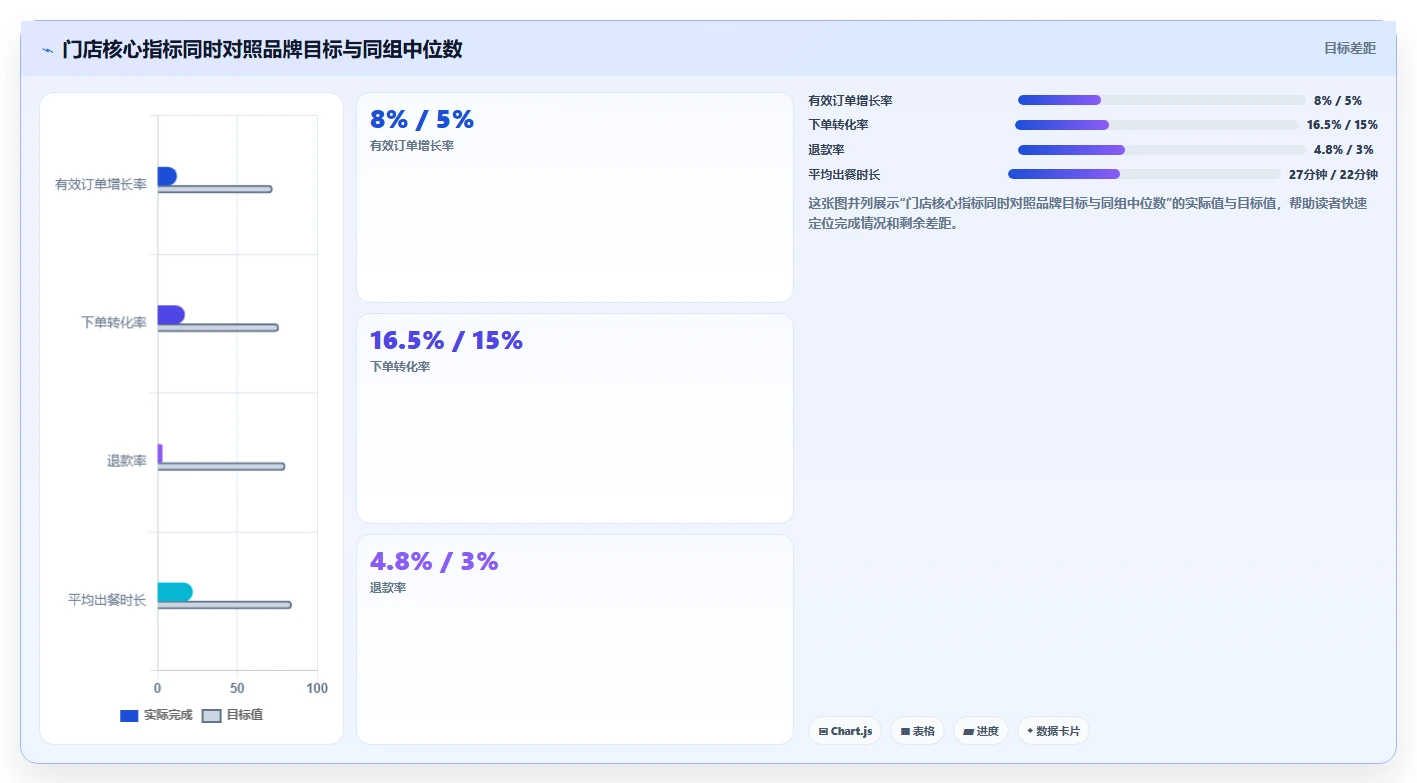The width and height of the screenshot is (1417, 783).
Task: Click the 0 tick on the chart axis
Action: (x=157, y=689)
